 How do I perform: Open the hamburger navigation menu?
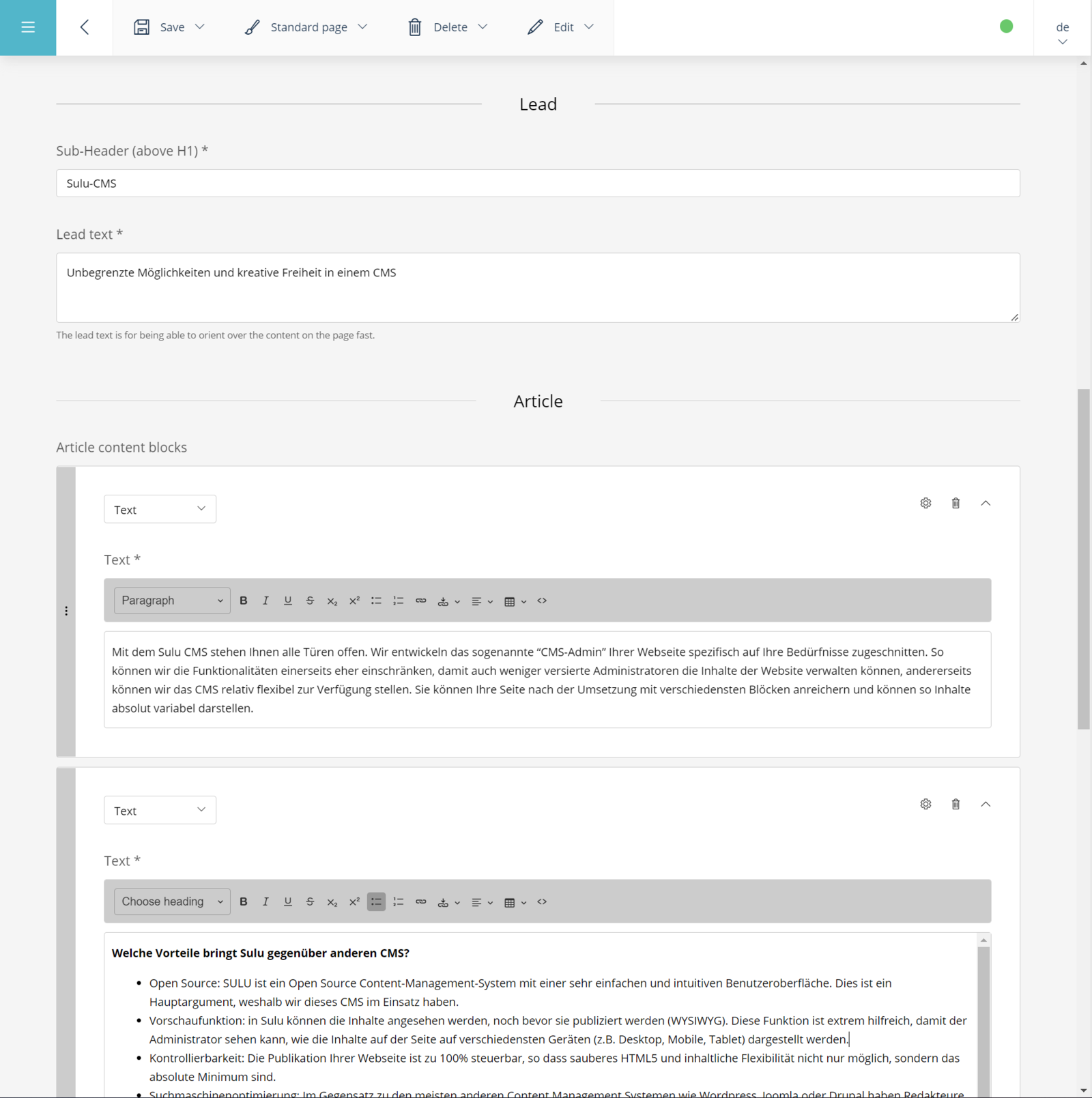point(28,27)
